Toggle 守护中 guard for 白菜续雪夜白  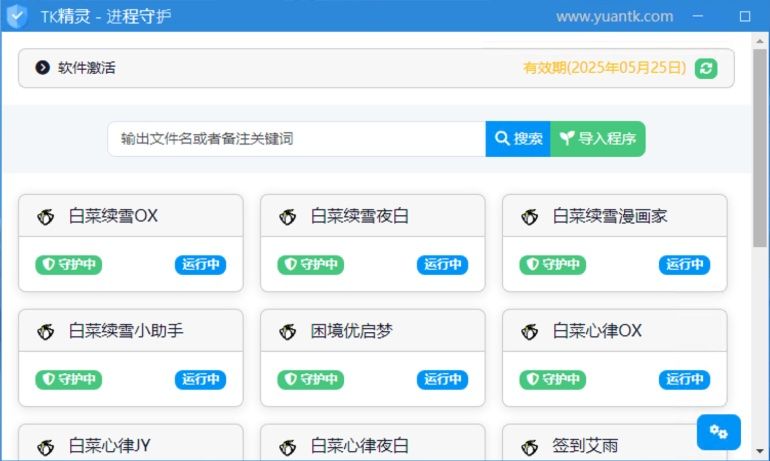coord(311,265)
